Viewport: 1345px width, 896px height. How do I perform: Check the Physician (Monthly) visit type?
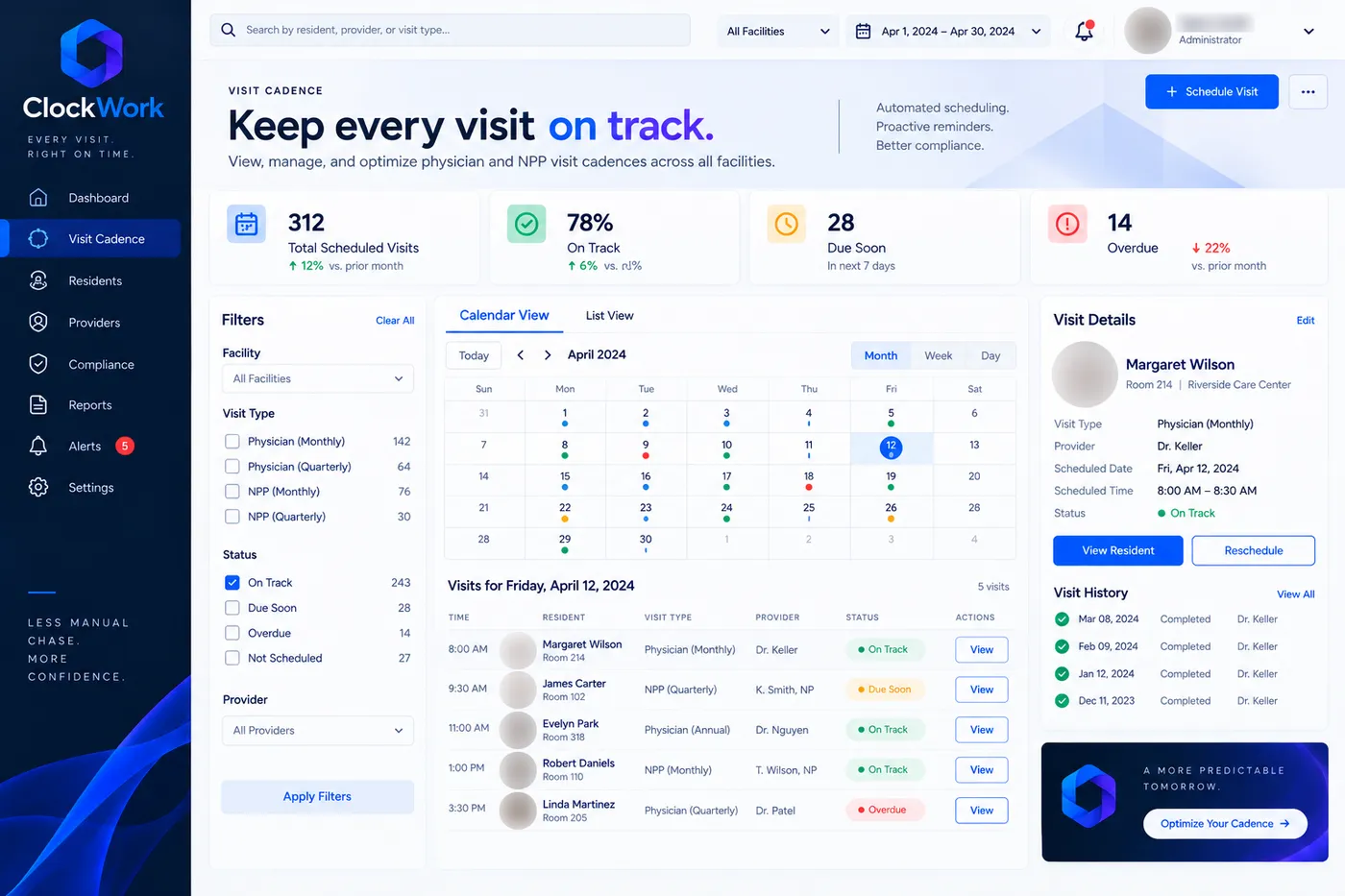point(232,442)
